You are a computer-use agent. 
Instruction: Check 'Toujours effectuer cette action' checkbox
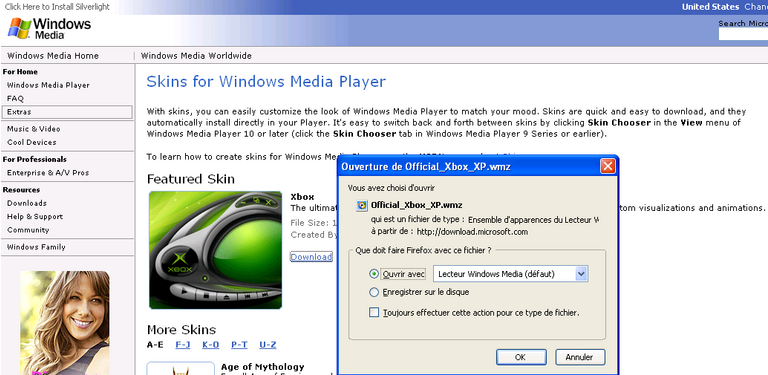click(374, 312)
